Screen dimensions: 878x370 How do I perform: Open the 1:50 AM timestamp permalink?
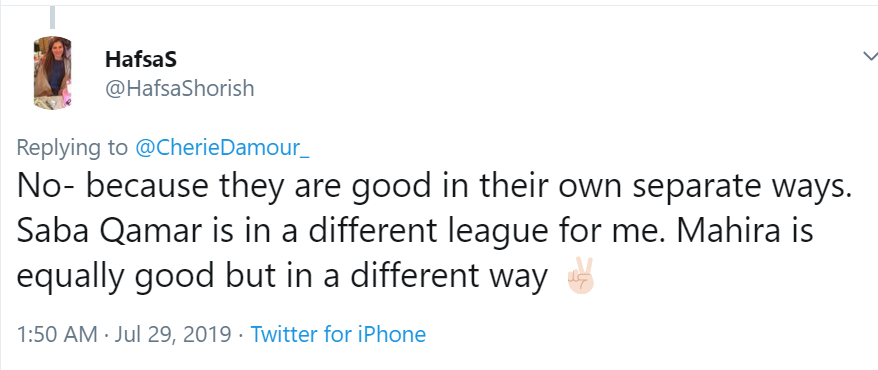(57, 334)
